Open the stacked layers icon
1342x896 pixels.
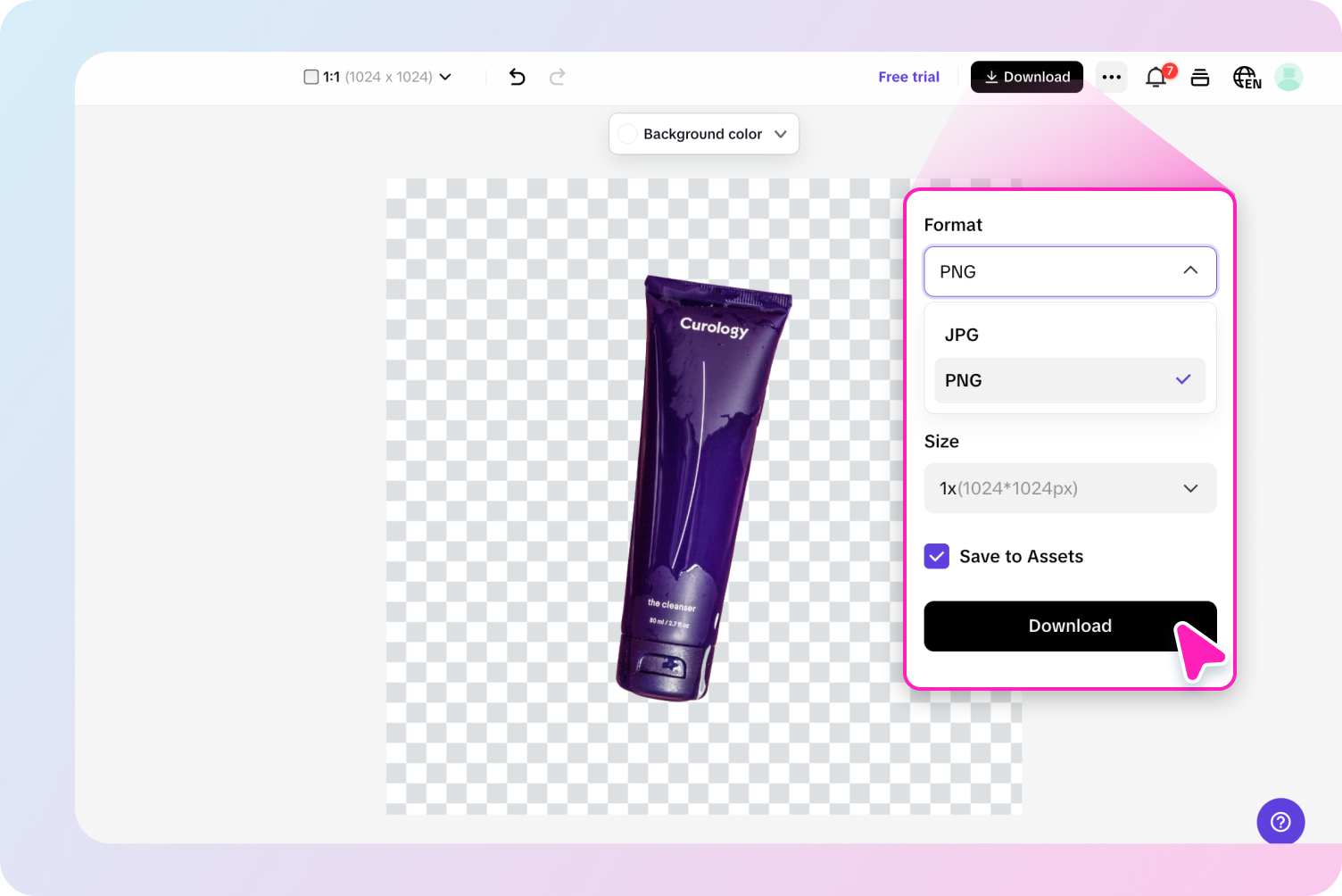(1200, 78)
